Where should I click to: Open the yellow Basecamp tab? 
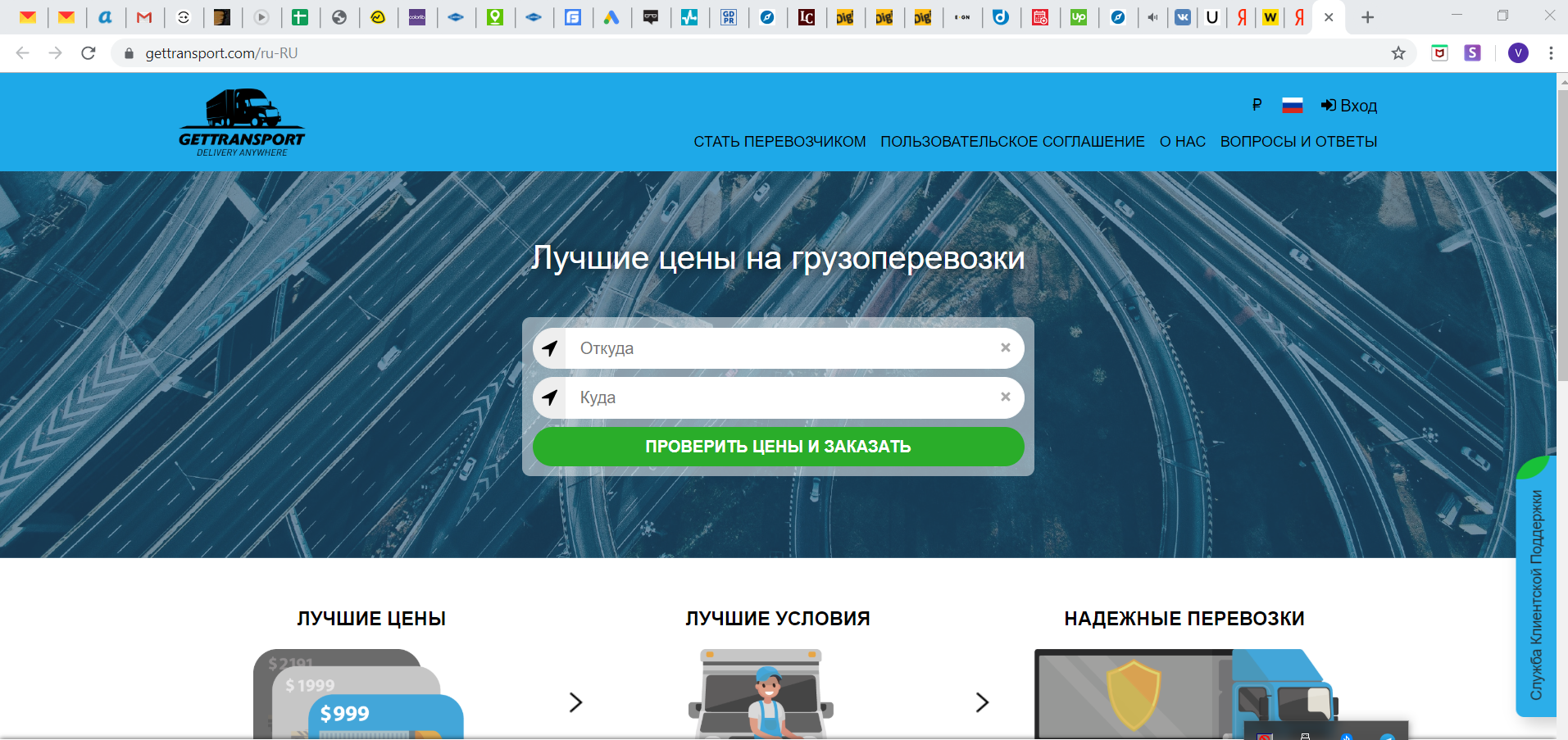(x=378, y=17)
